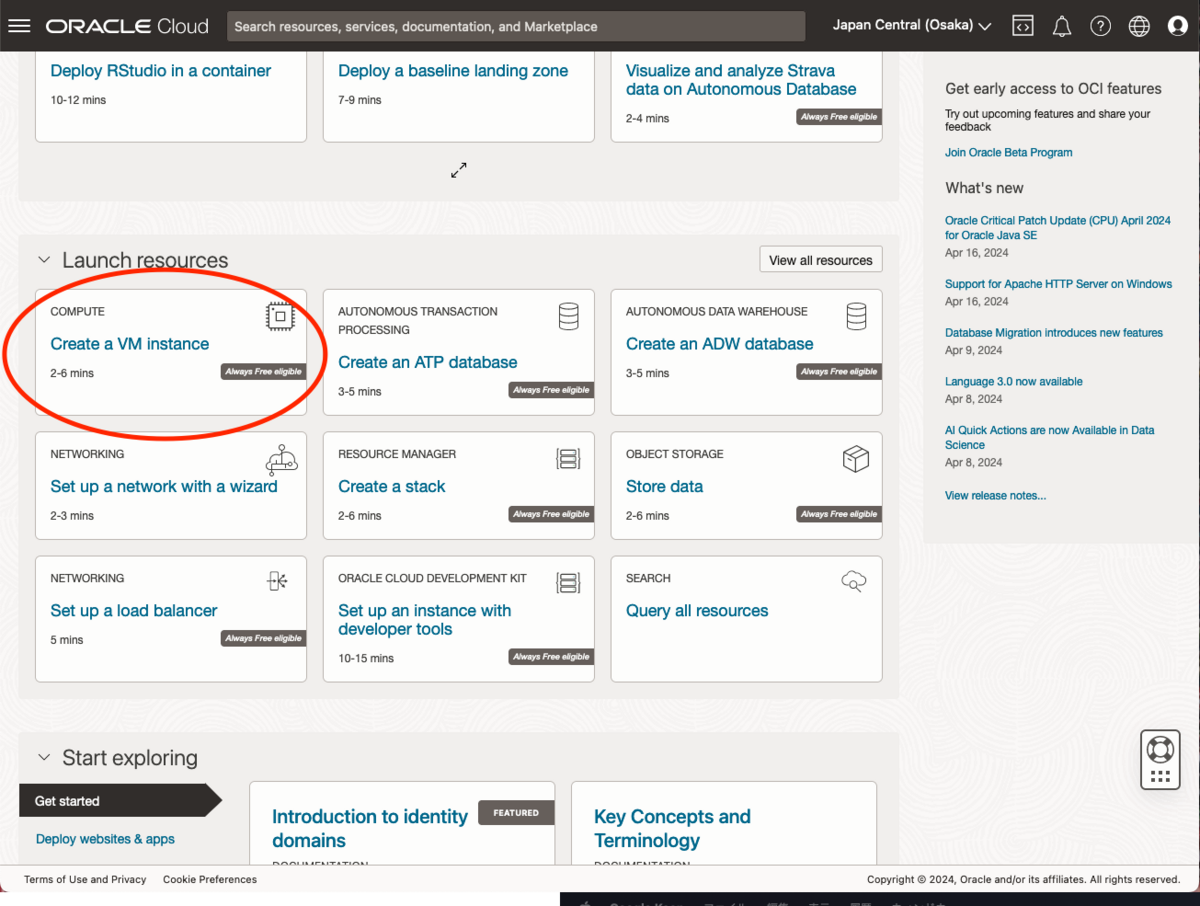Click Query all resources link
The height and width of the screenshot is (906, 1200).
coord(697,610)
